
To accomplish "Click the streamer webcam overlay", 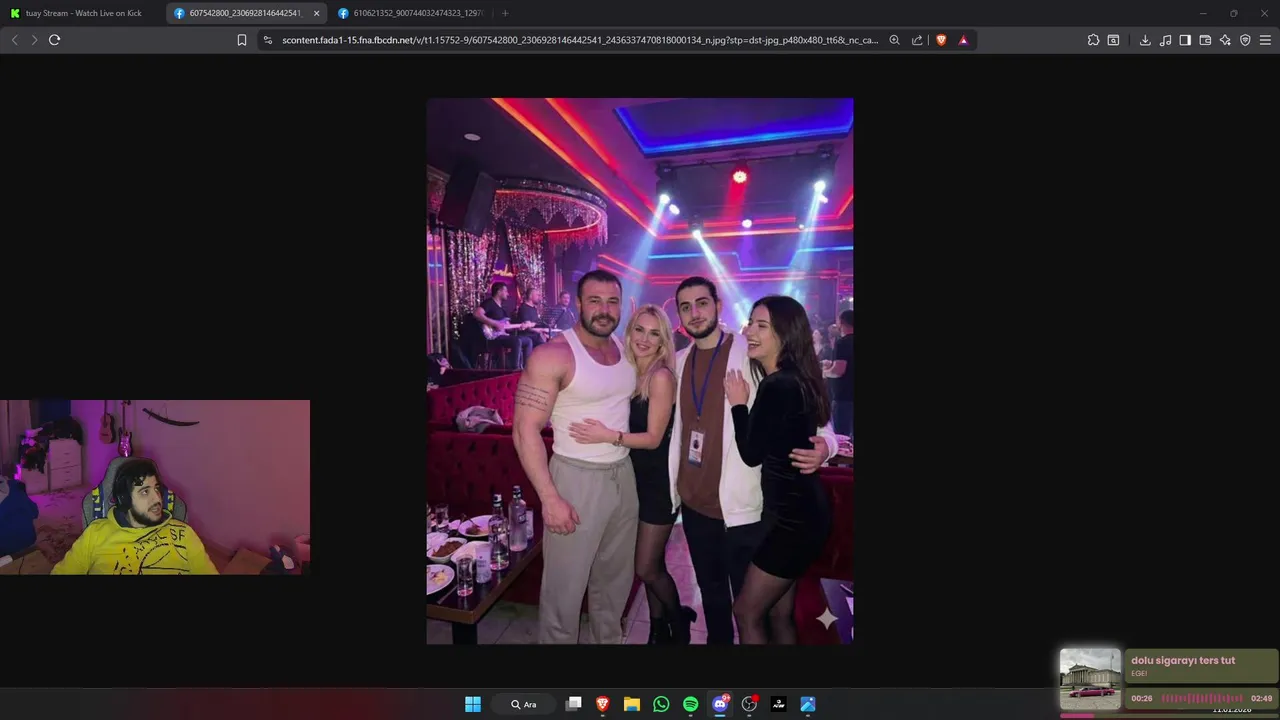I will coord(155,487).
